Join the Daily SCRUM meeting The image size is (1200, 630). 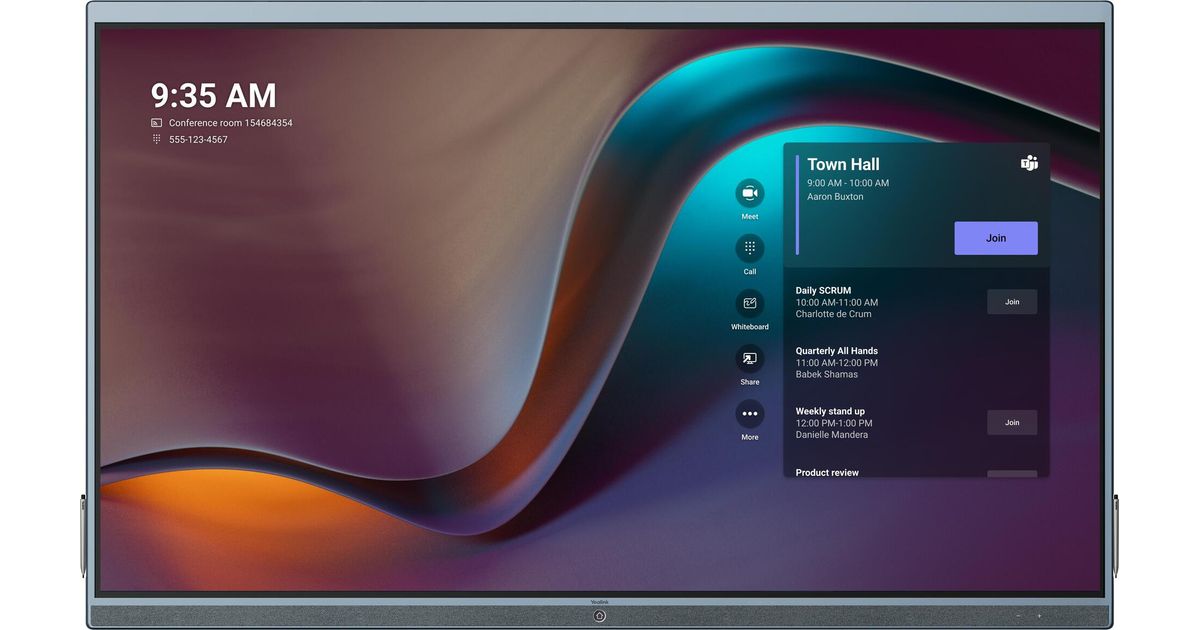[1011, 302]
